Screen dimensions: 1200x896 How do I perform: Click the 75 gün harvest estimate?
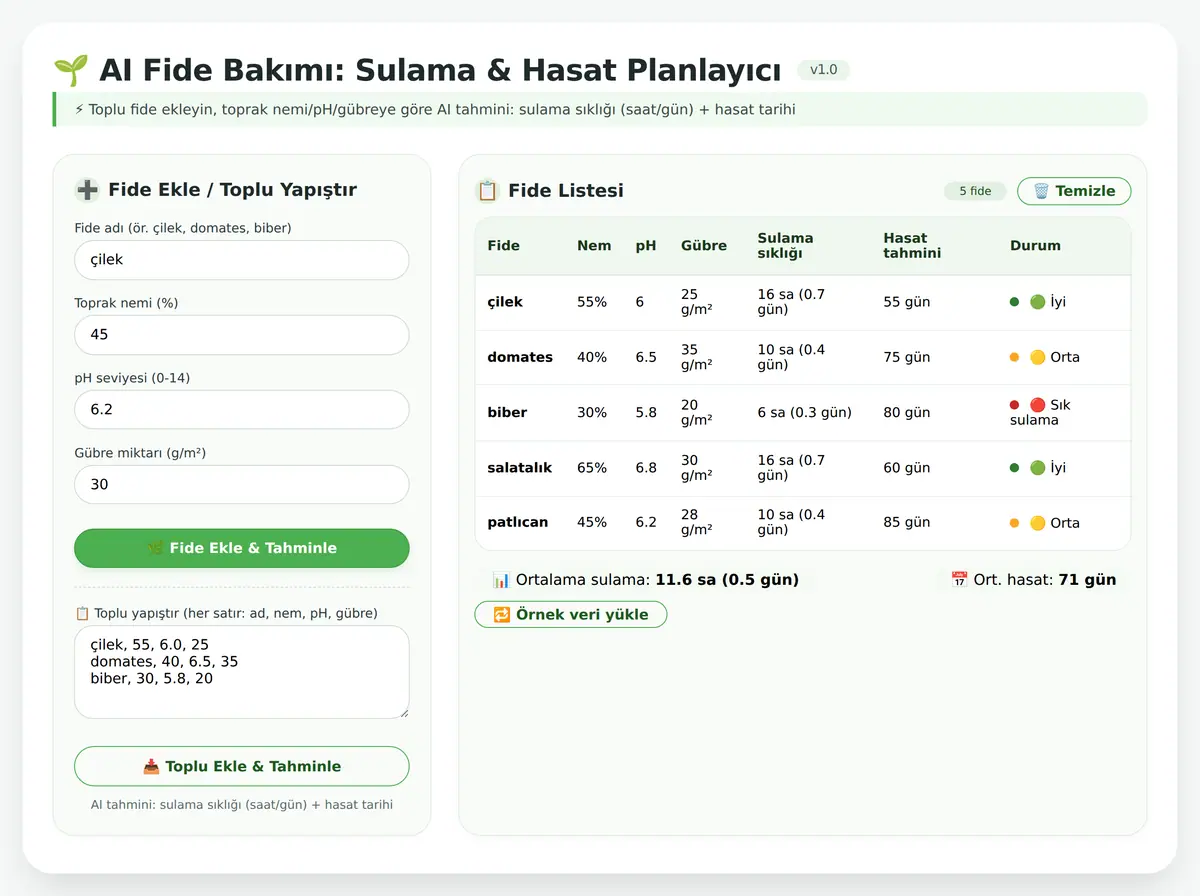click(907, 357)
